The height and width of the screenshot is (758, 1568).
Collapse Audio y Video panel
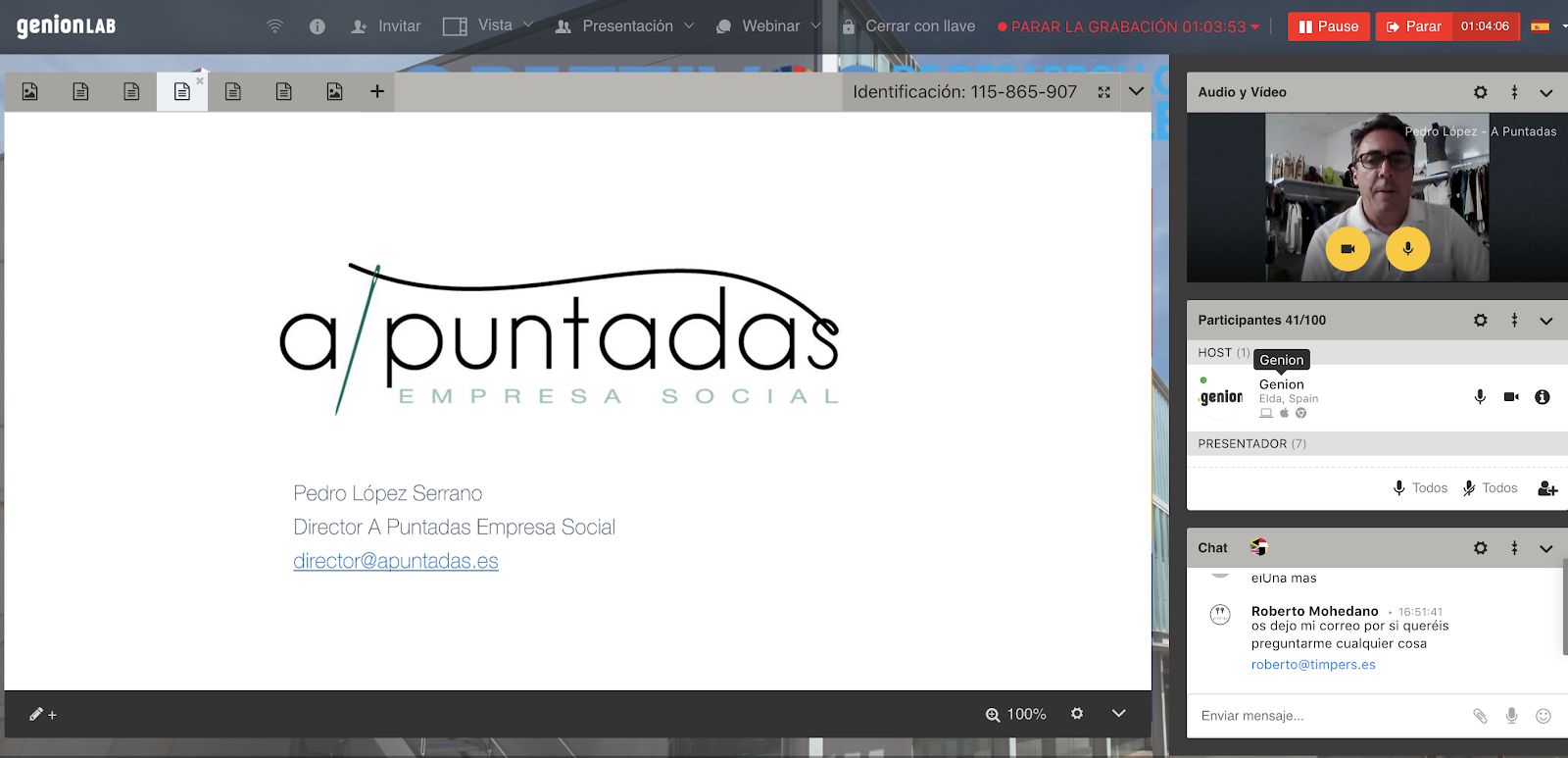coord(1546,93)
